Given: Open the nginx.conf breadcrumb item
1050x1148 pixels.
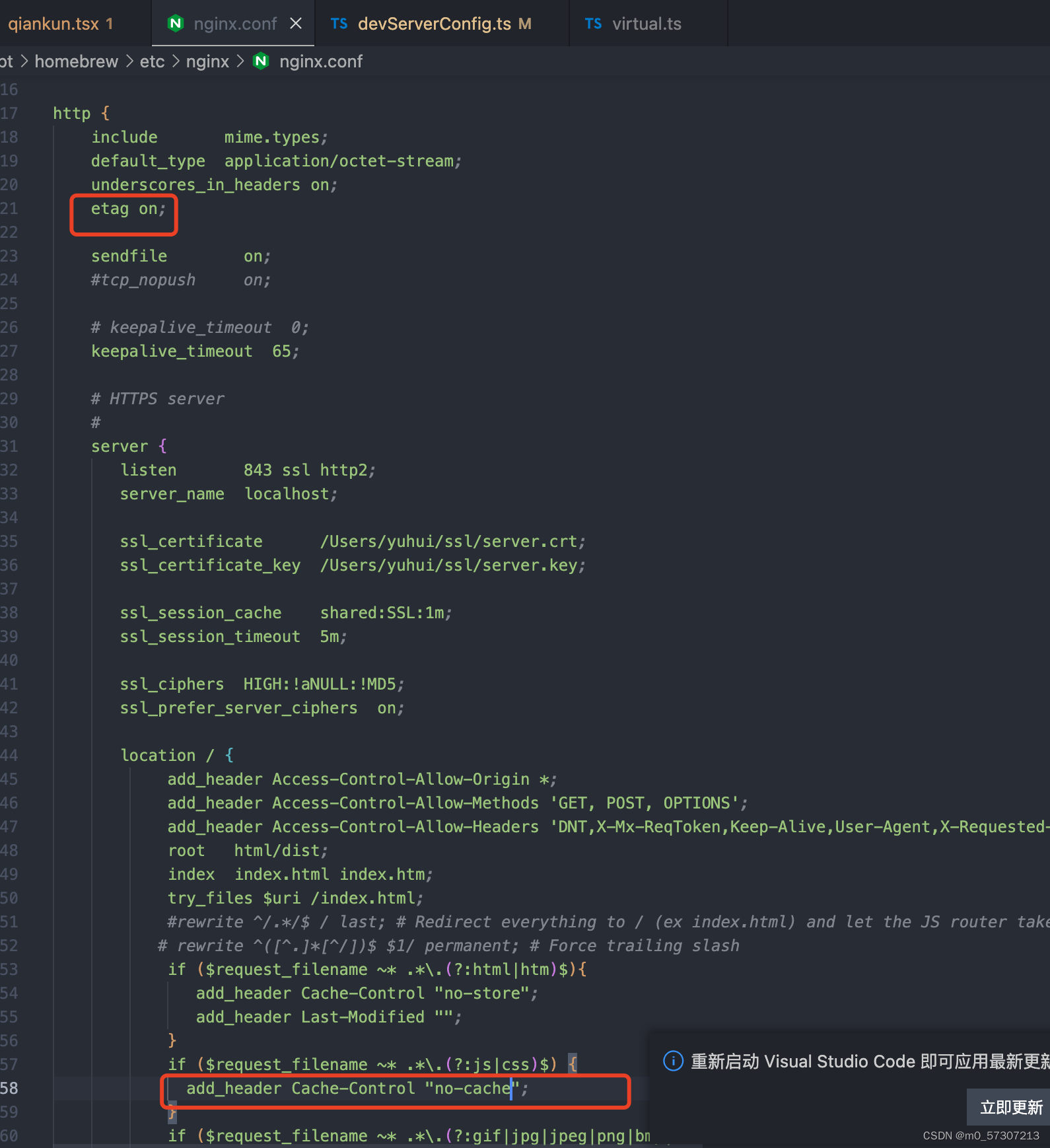Looking at the screenshot, I should (x=321, y=61).
